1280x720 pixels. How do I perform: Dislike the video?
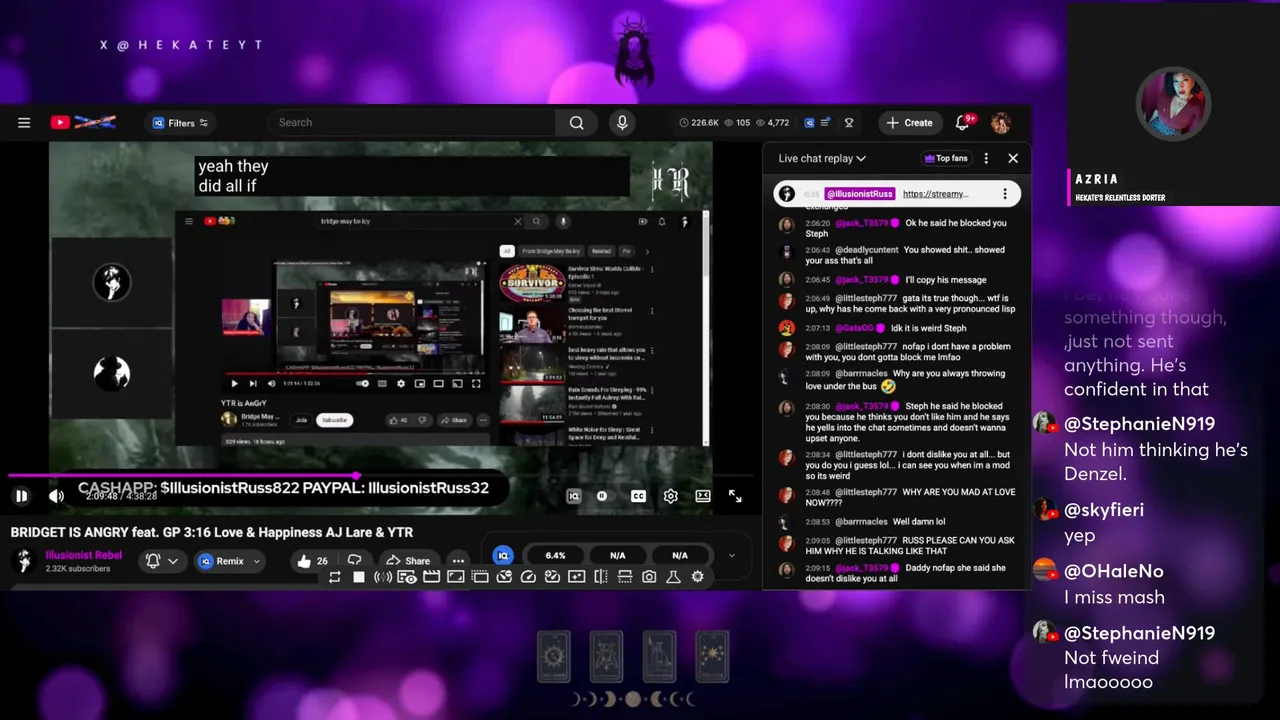point(354,561)
